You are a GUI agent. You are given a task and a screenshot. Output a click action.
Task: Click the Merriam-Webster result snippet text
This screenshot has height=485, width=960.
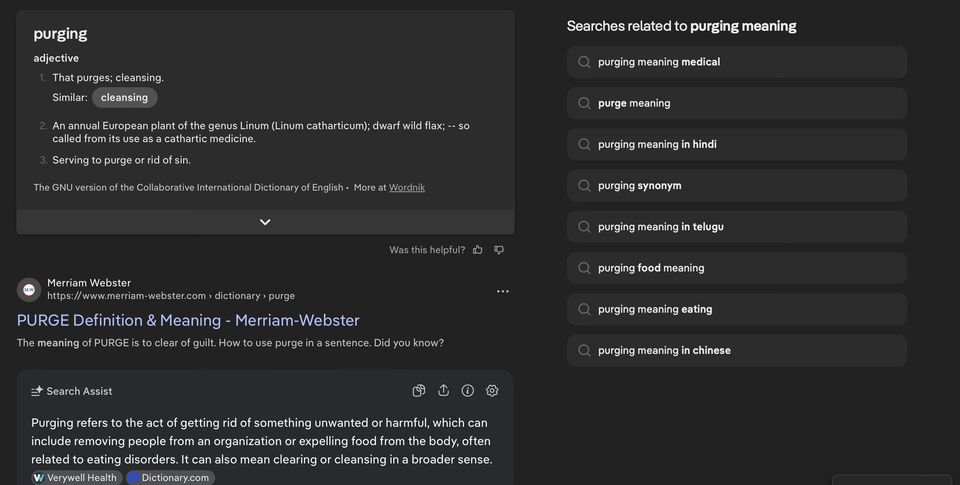point(230,343)
